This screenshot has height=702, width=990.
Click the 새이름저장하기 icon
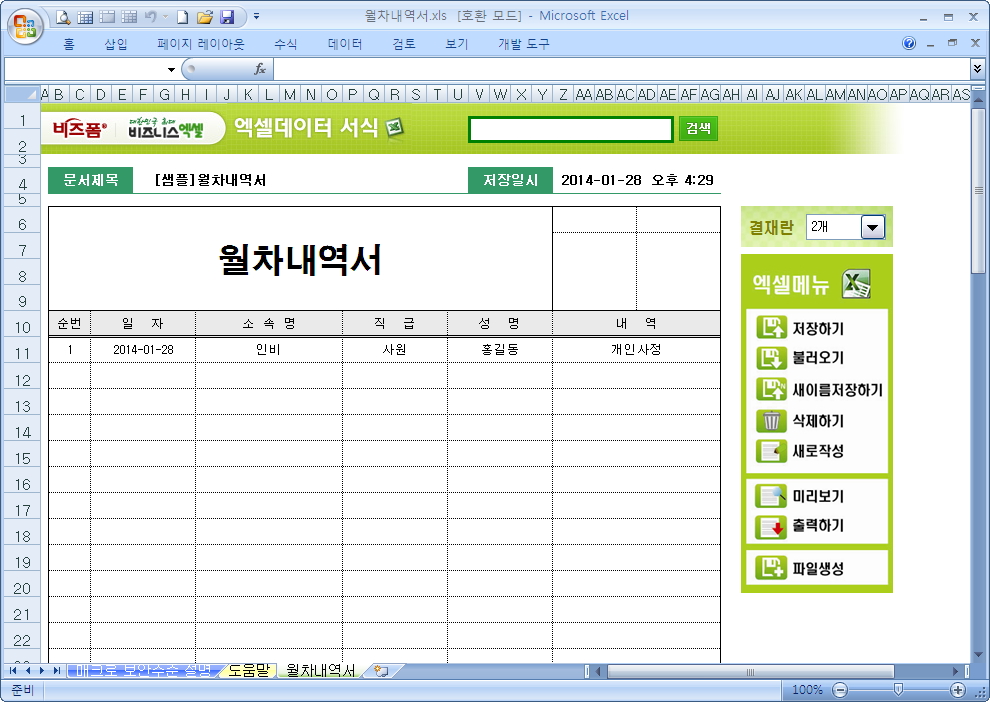point(771,389)
